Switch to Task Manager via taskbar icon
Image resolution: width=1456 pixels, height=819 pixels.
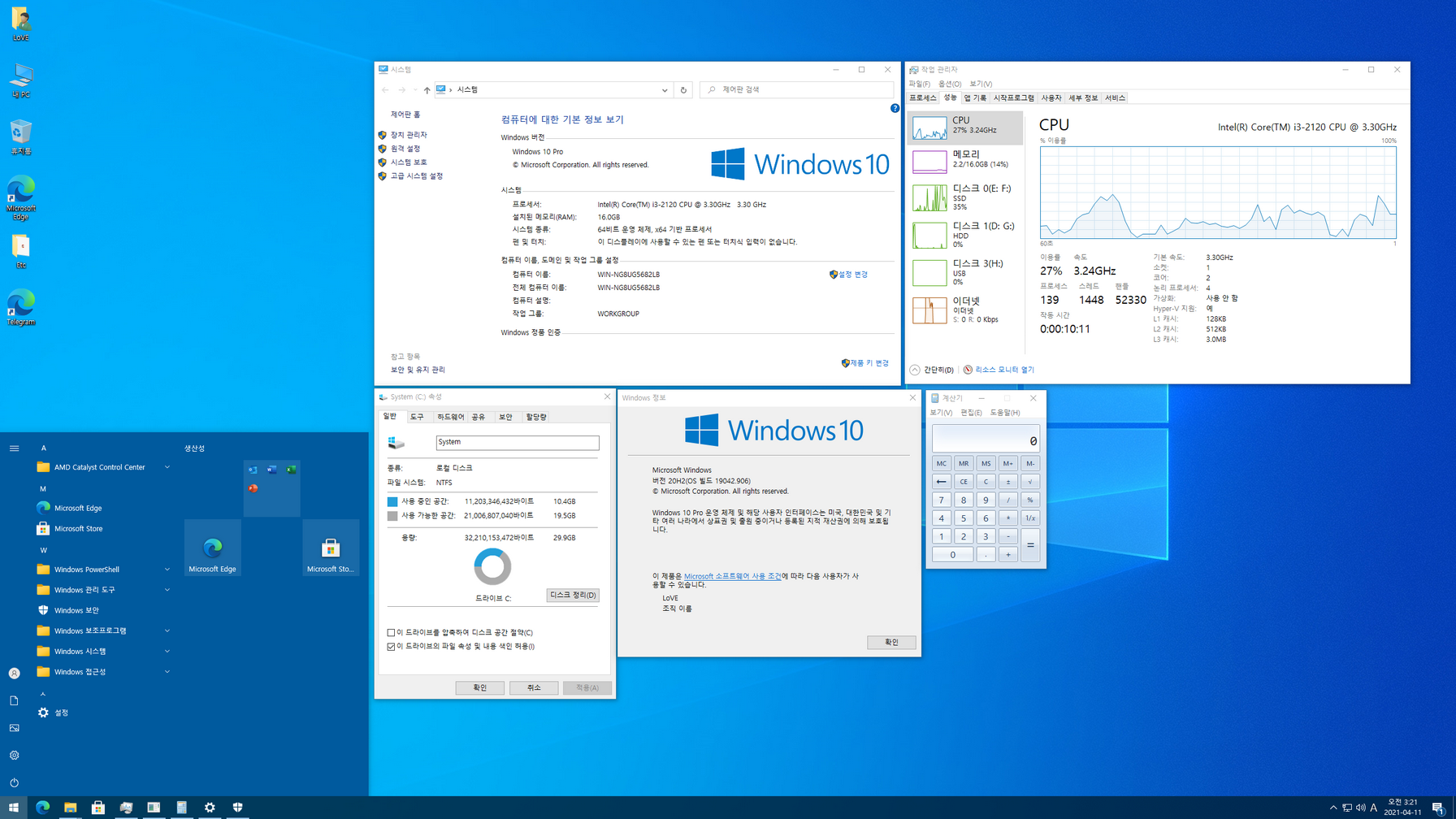pyautogui.click(x=126, y=807)
